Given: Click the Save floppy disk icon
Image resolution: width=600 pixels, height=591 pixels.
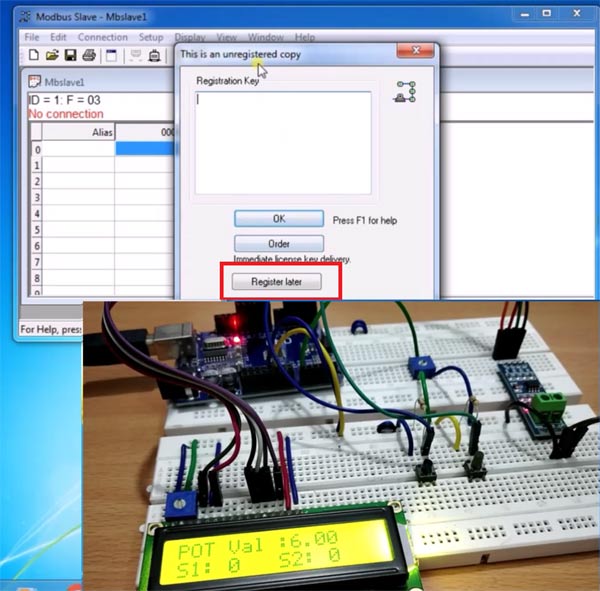Looking at the screenshot, I should pyautogui.click(x=70, y=56).
